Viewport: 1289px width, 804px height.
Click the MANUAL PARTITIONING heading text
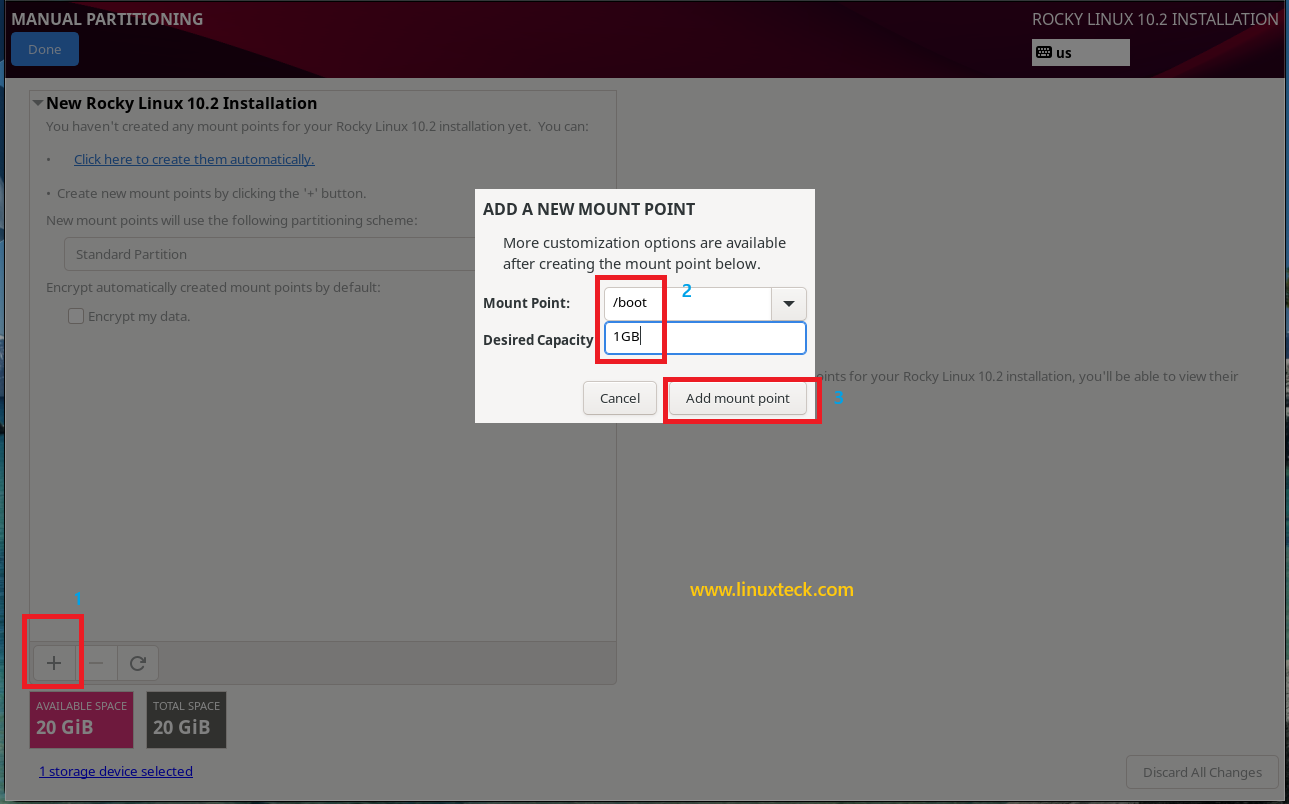click(x=107, y=19)
